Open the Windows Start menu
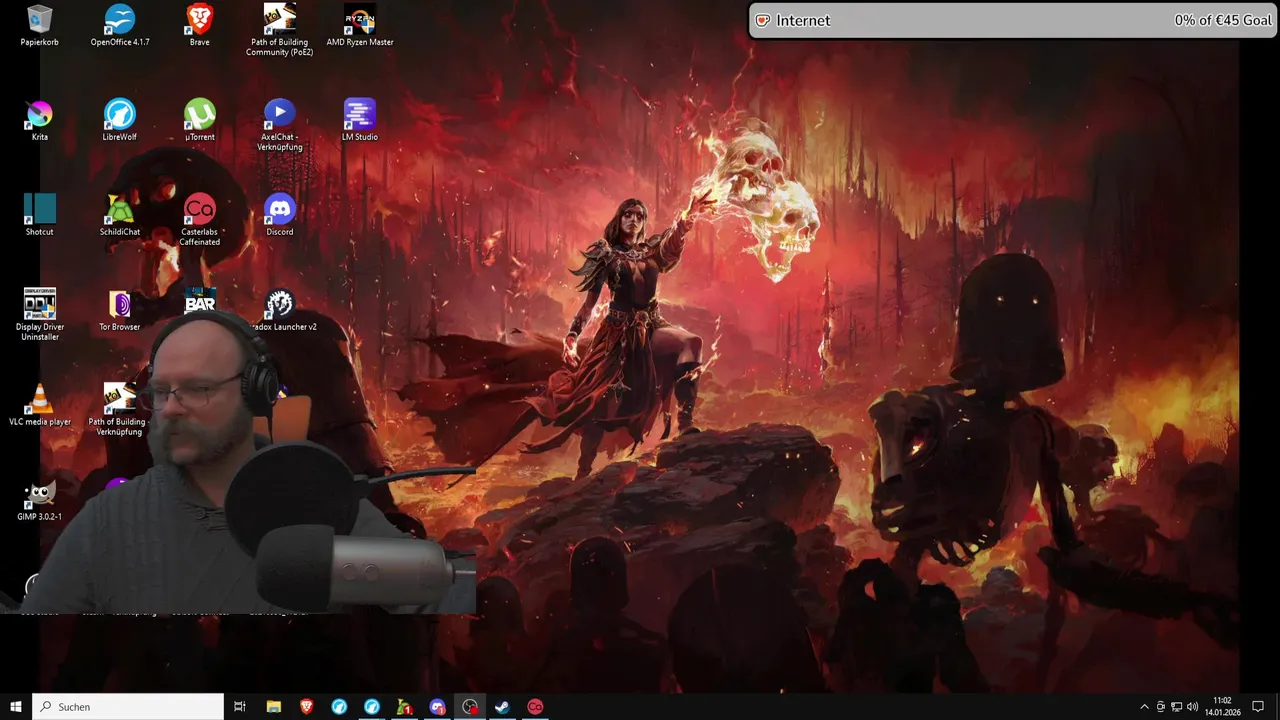This screenshot has height=720, width=1280. point(15,707)
